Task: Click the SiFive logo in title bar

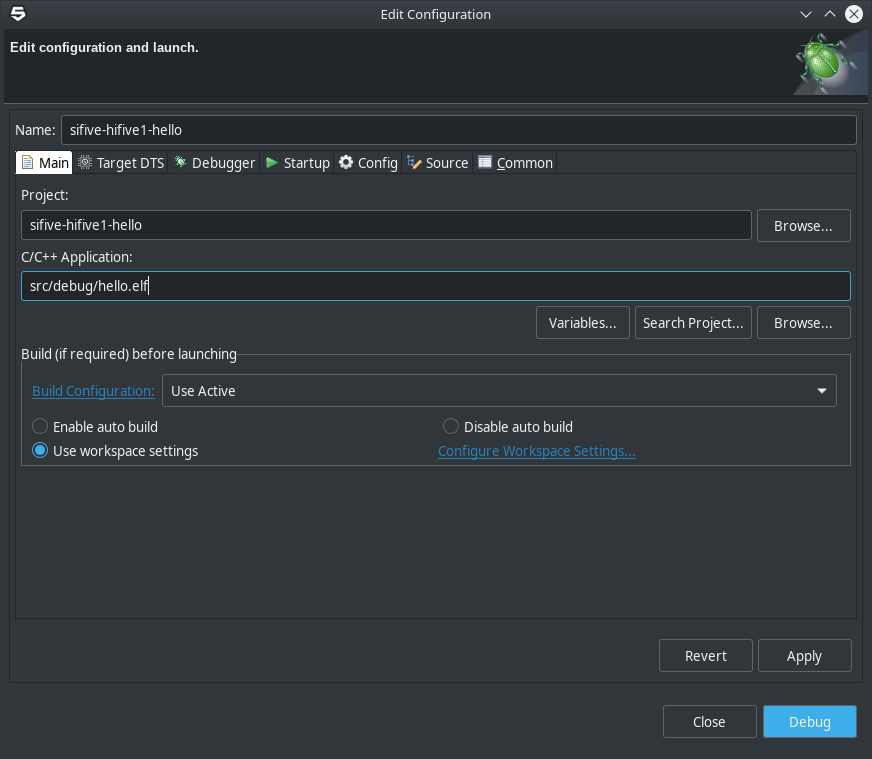Action: point(18,14)
